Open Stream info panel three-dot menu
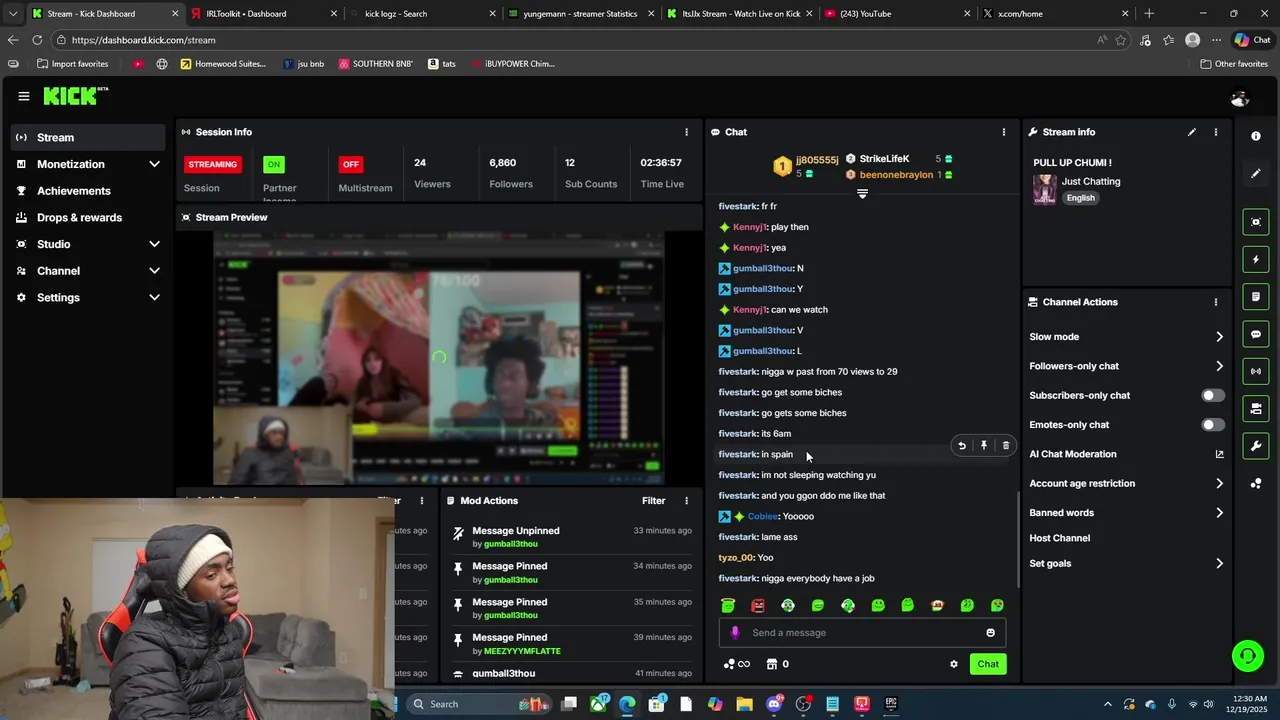The height and width of the screenshot is (720, 1280). coord(1216,132)
